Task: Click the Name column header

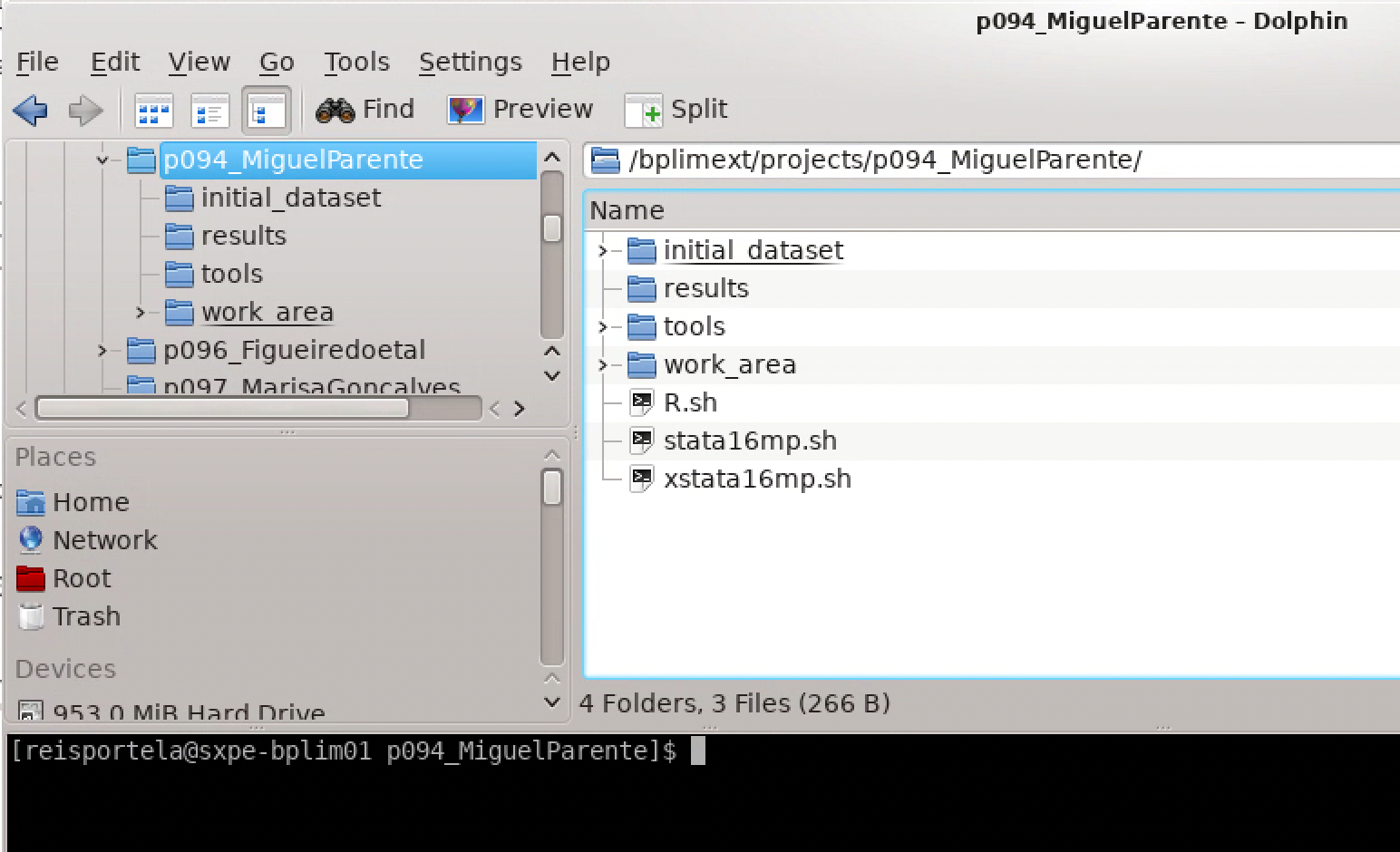Action: point(627,210)
